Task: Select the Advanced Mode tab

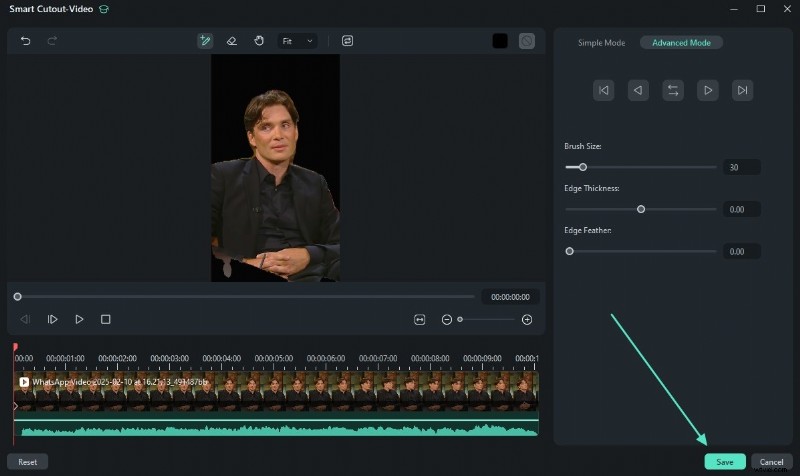Action: click(x=680, y=43)
